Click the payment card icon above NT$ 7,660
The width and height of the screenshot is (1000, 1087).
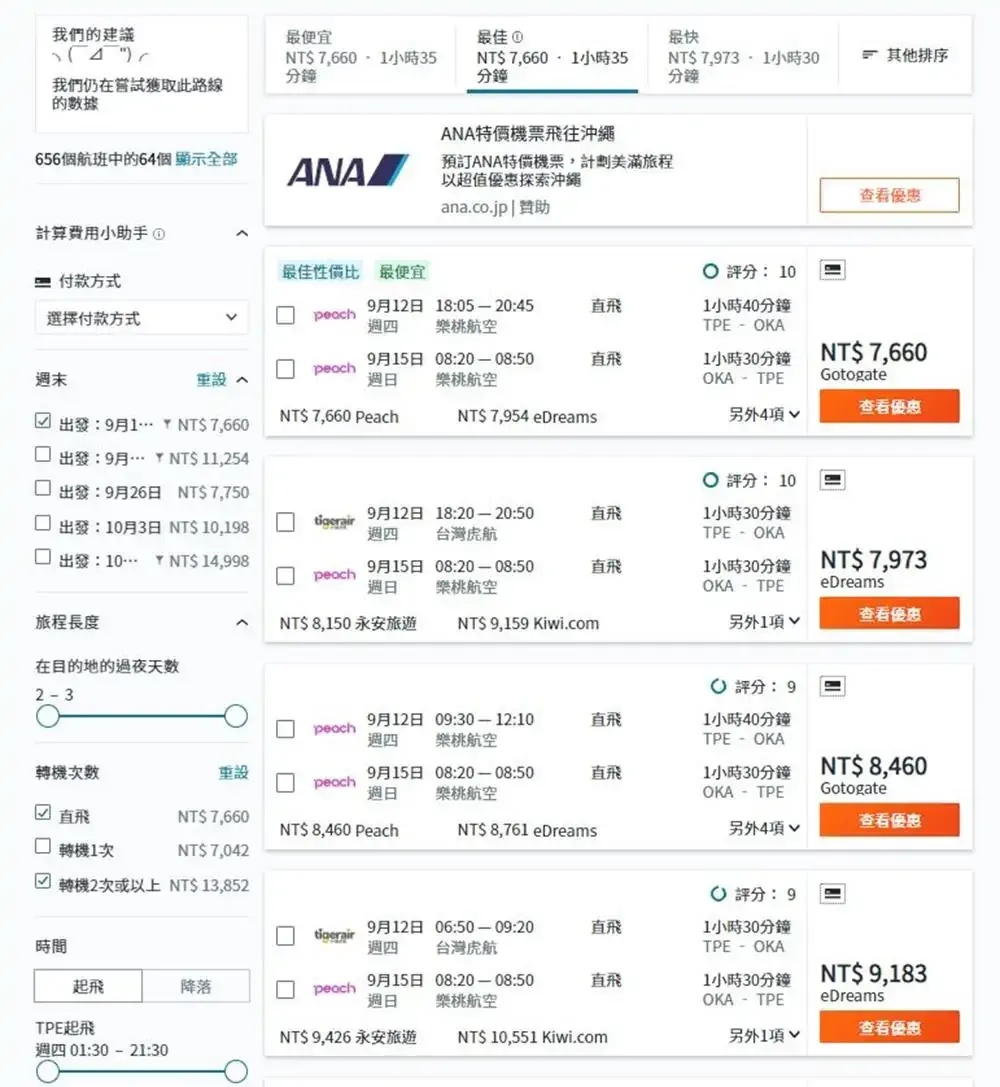tap(832, 270)
